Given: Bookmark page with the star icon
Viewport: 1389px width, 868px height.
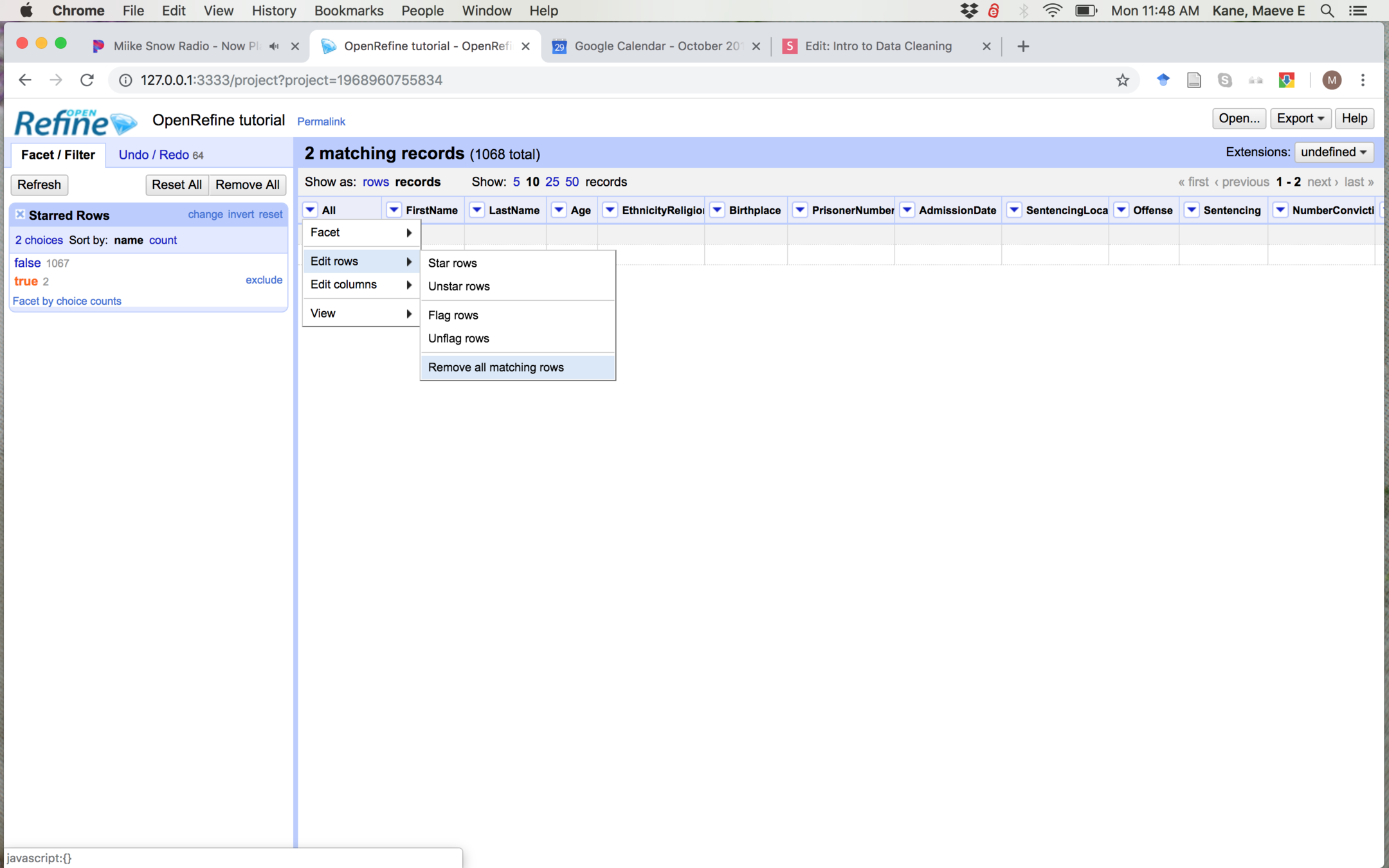Looking at the screenshot, I should click(x=1122, y=80).
